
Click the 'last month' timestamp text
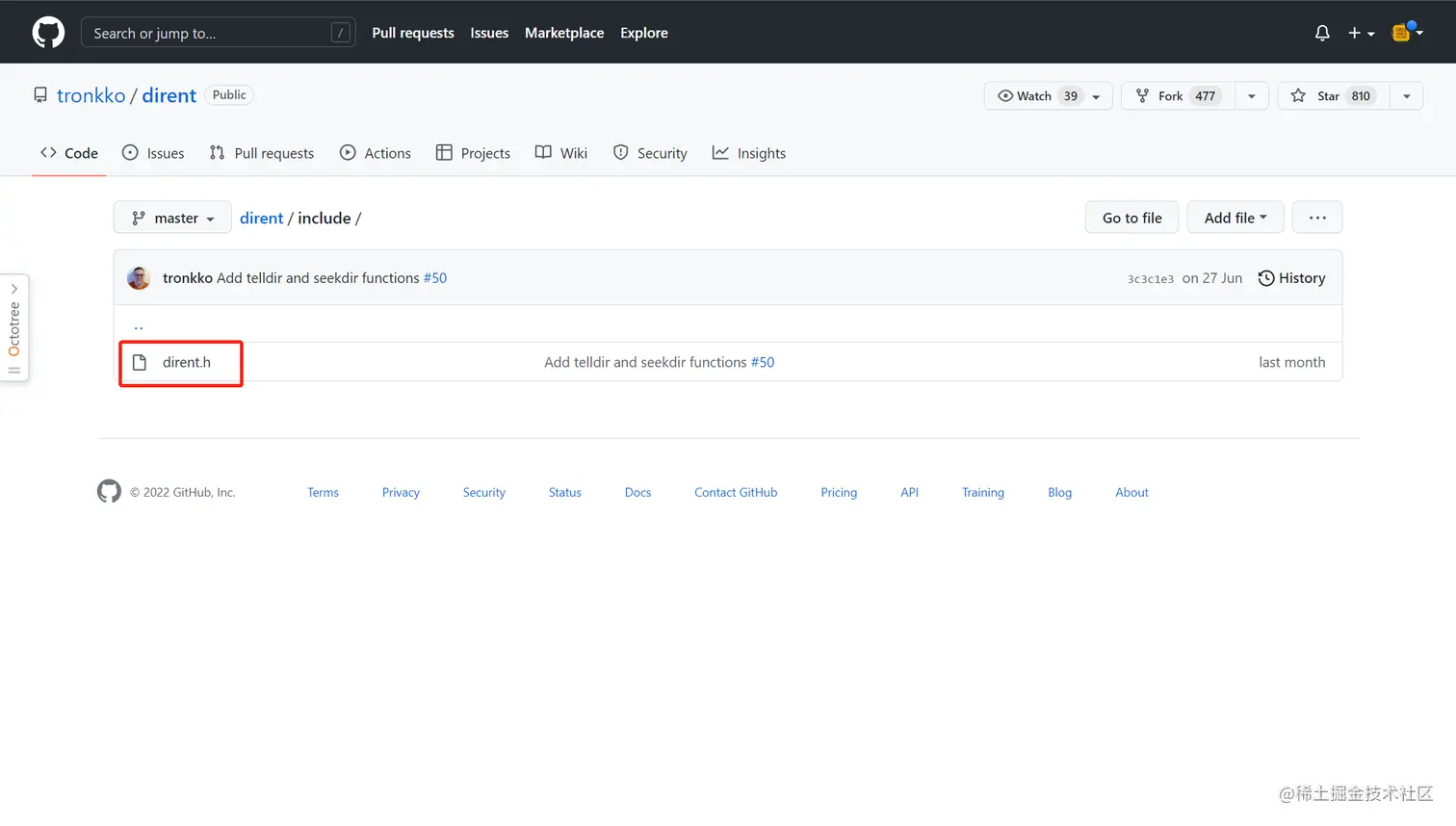(1291, 362)
